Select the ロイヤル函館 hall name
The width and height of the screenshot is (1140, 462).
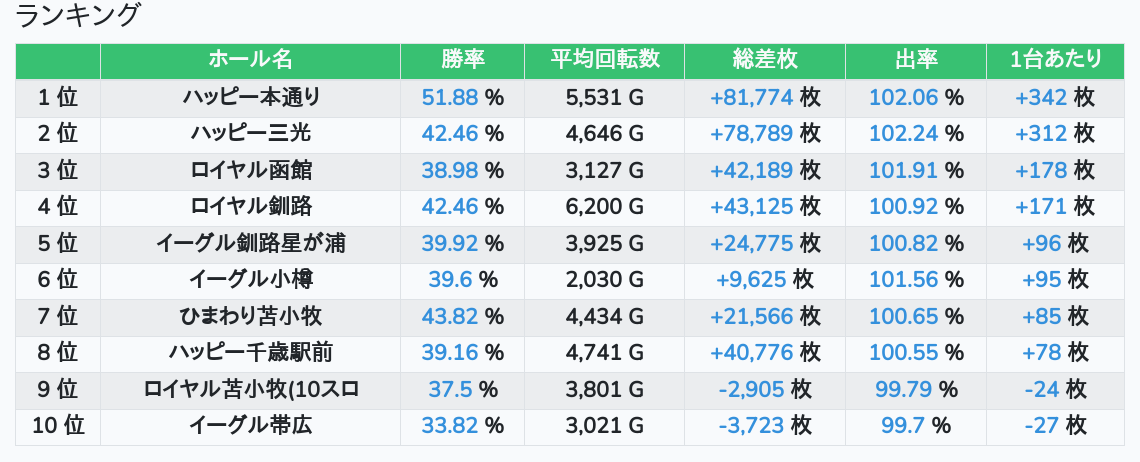251,170
